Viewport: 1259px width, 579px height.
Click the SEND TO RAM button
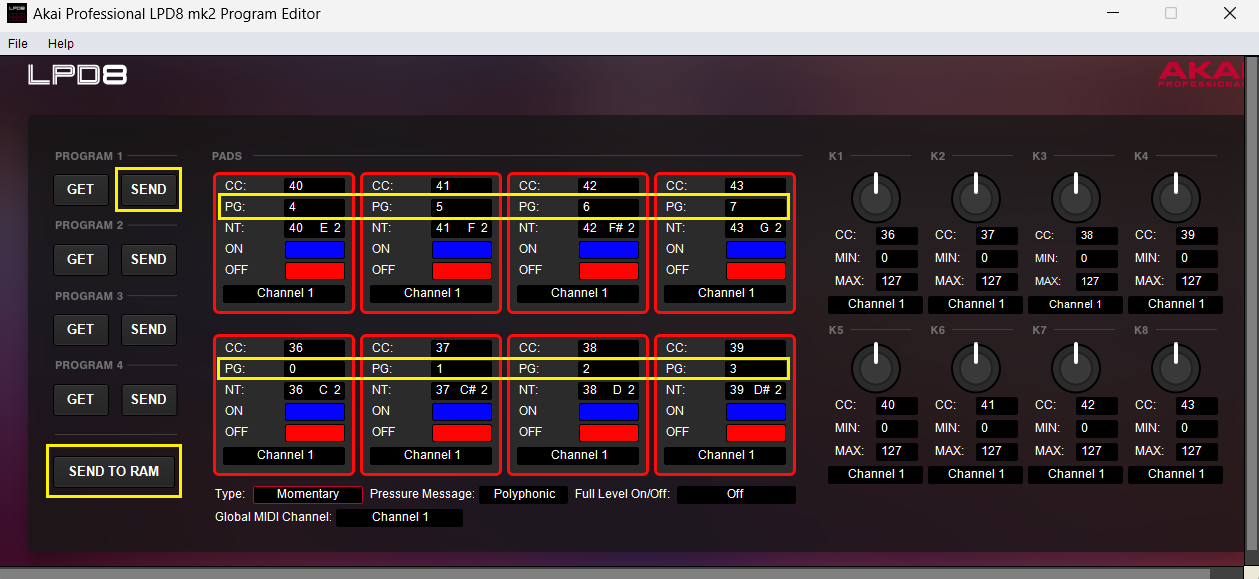(114, 471)
